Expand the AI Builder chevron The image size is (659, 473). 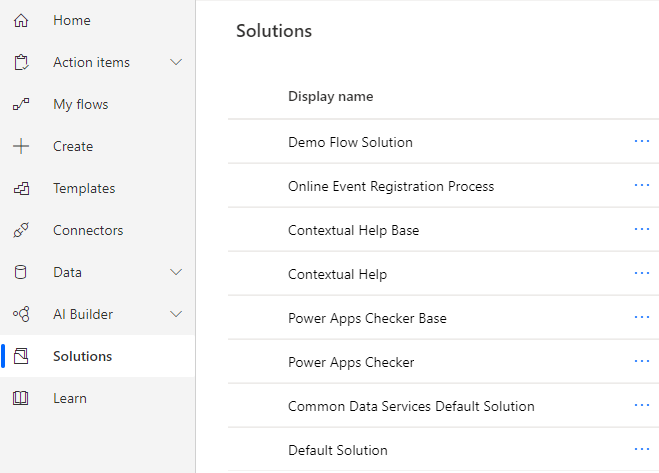coord(177,314)
